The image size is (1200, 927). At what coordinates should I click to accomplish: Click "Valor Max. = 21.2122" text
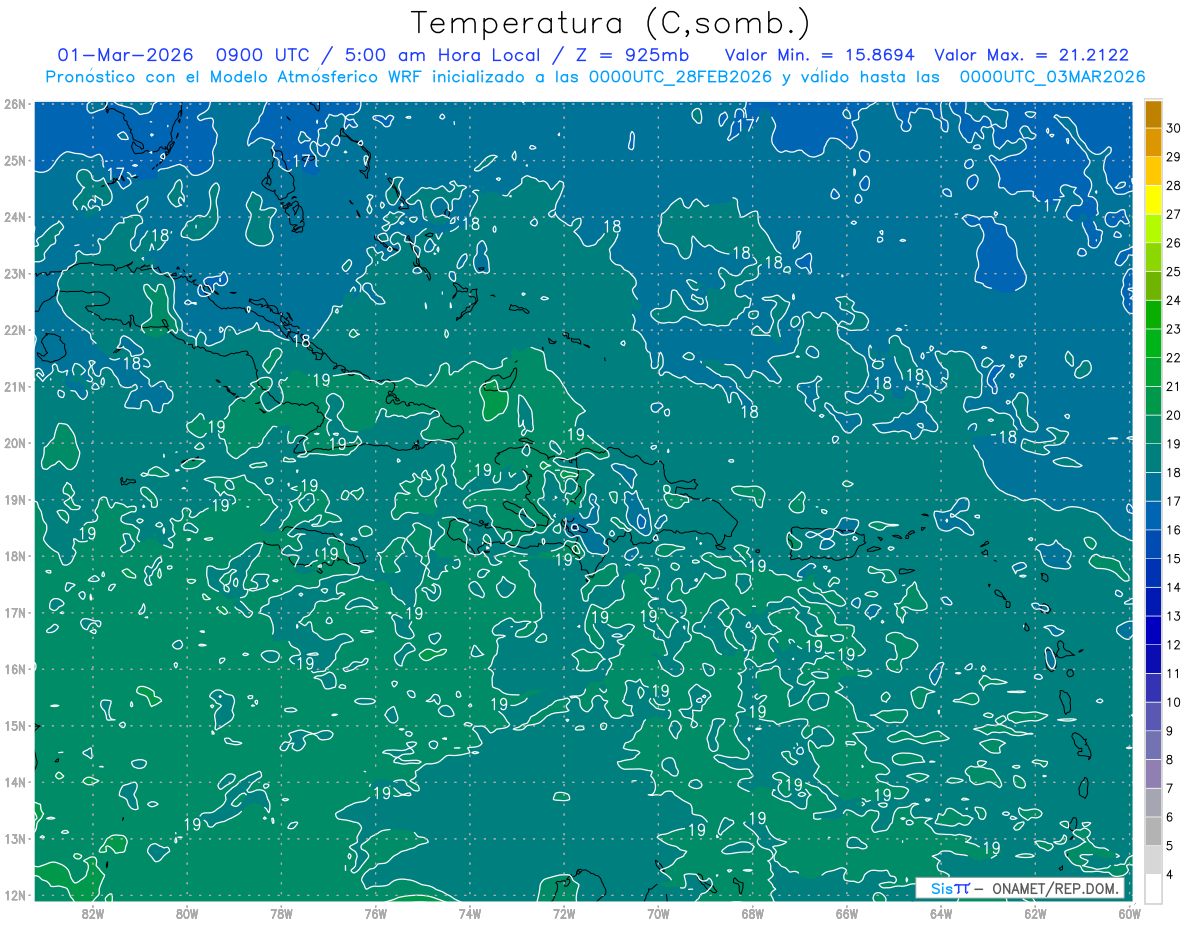point(1032,55)
